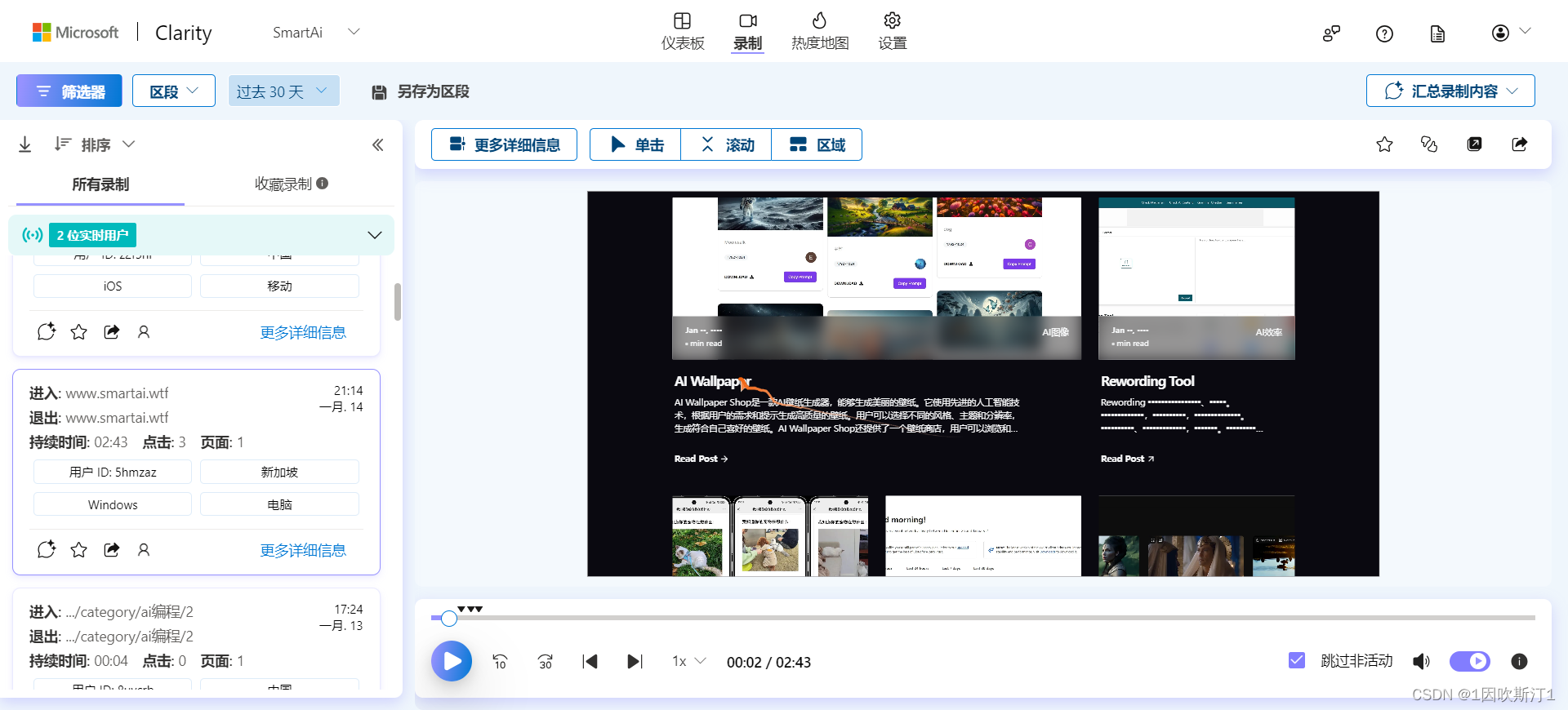The height and width of the screenshot is (710, 1568).
Task: Skip forward 30 seconds
Action: click(546, 662)
